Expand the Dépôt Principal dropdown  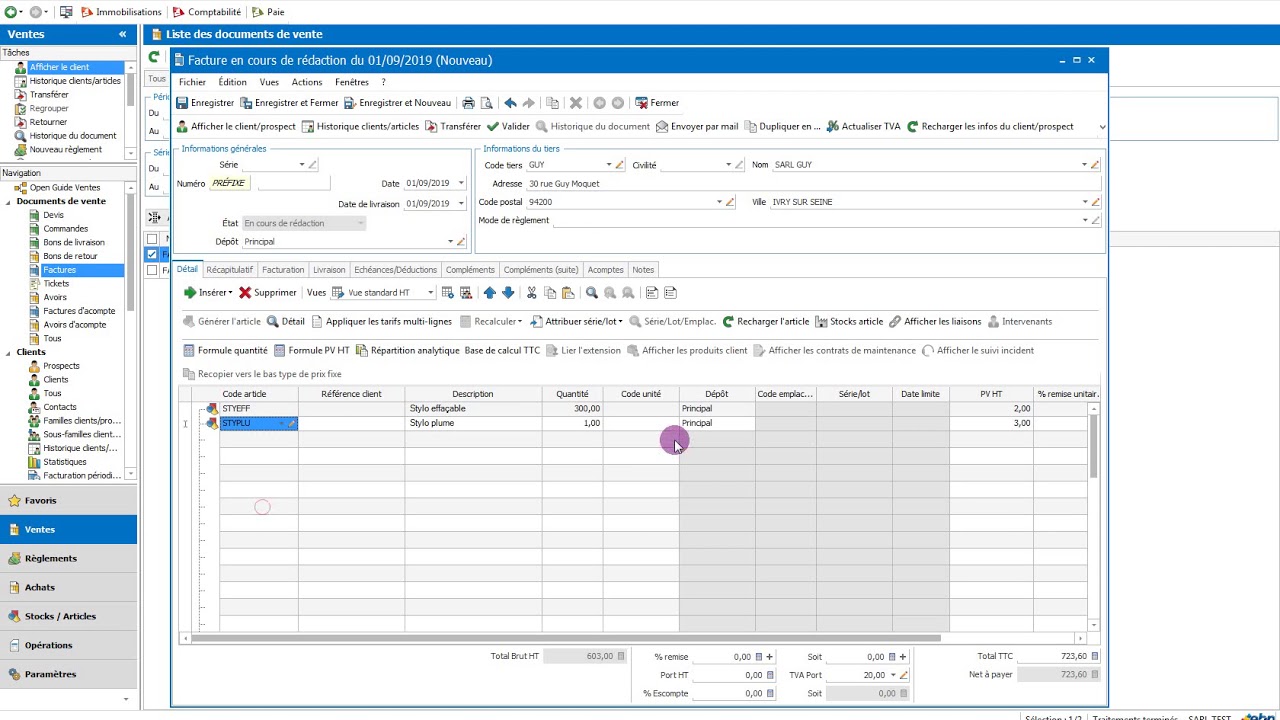pyautogui.click(x=450, y=242)
